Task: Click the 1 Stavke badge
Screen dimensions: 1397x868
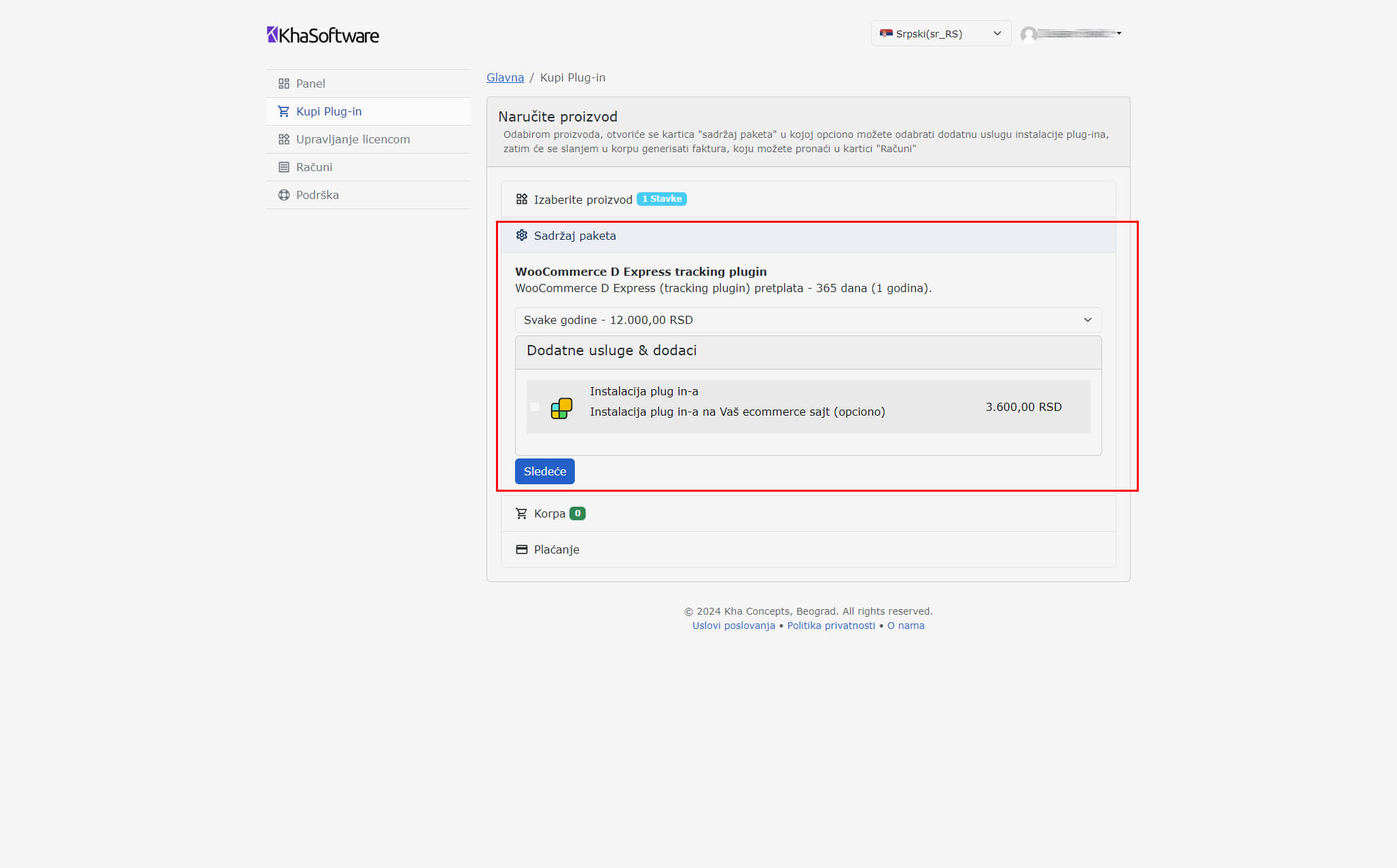Action: [662, 199]
